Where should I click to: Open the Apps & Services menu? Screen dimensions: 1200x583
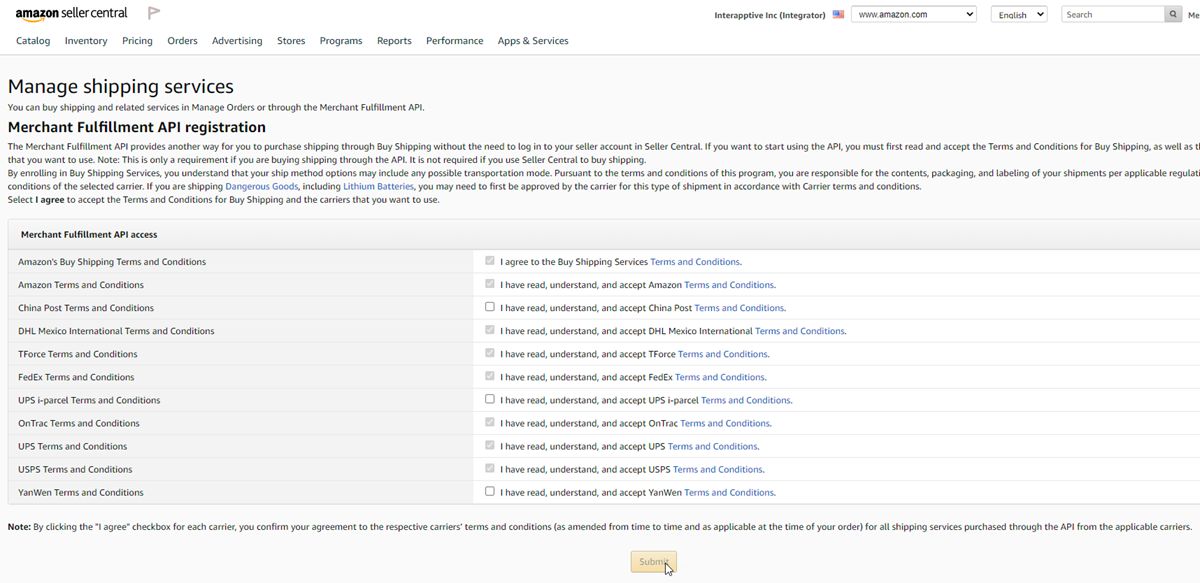click(x=533, y=41)
